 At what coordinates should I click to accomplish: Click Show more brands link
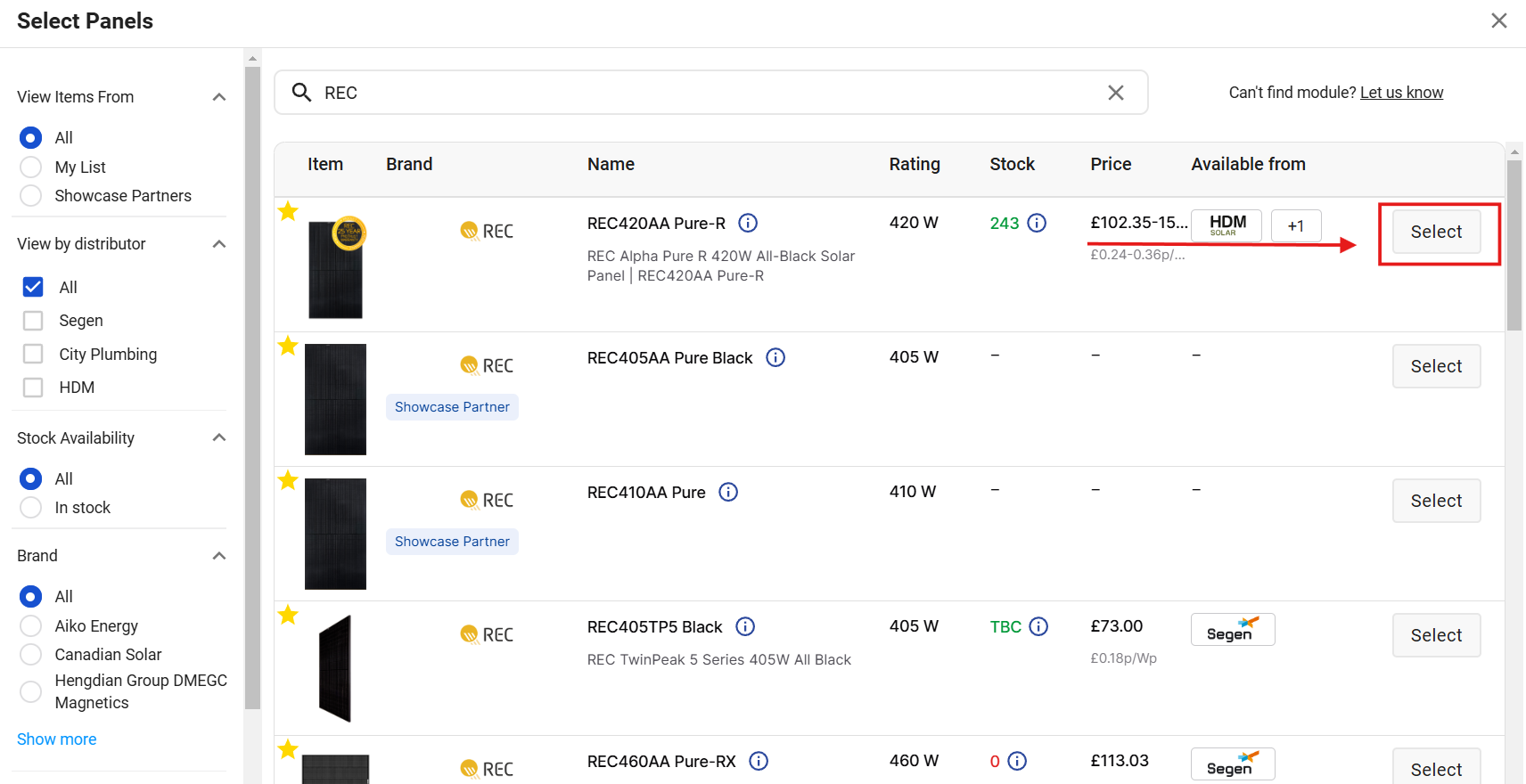pos(57,739)
